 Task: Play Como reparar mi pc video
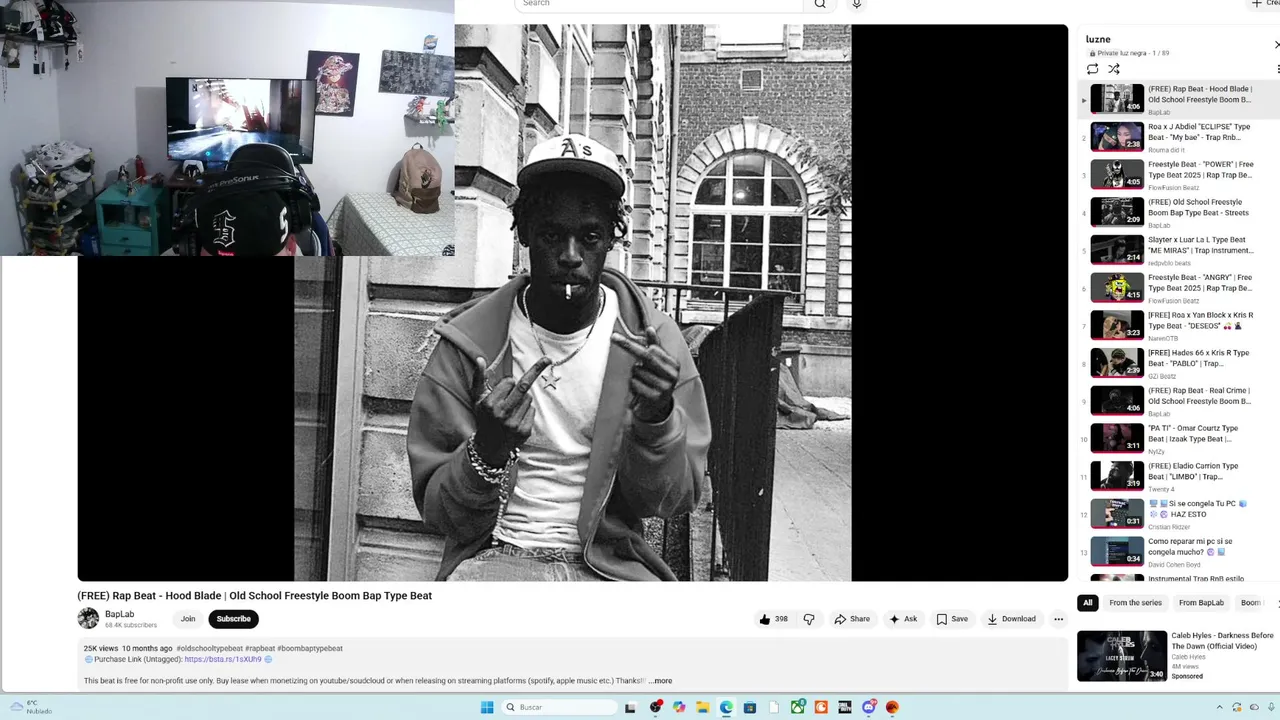(x=1178, y=551)
